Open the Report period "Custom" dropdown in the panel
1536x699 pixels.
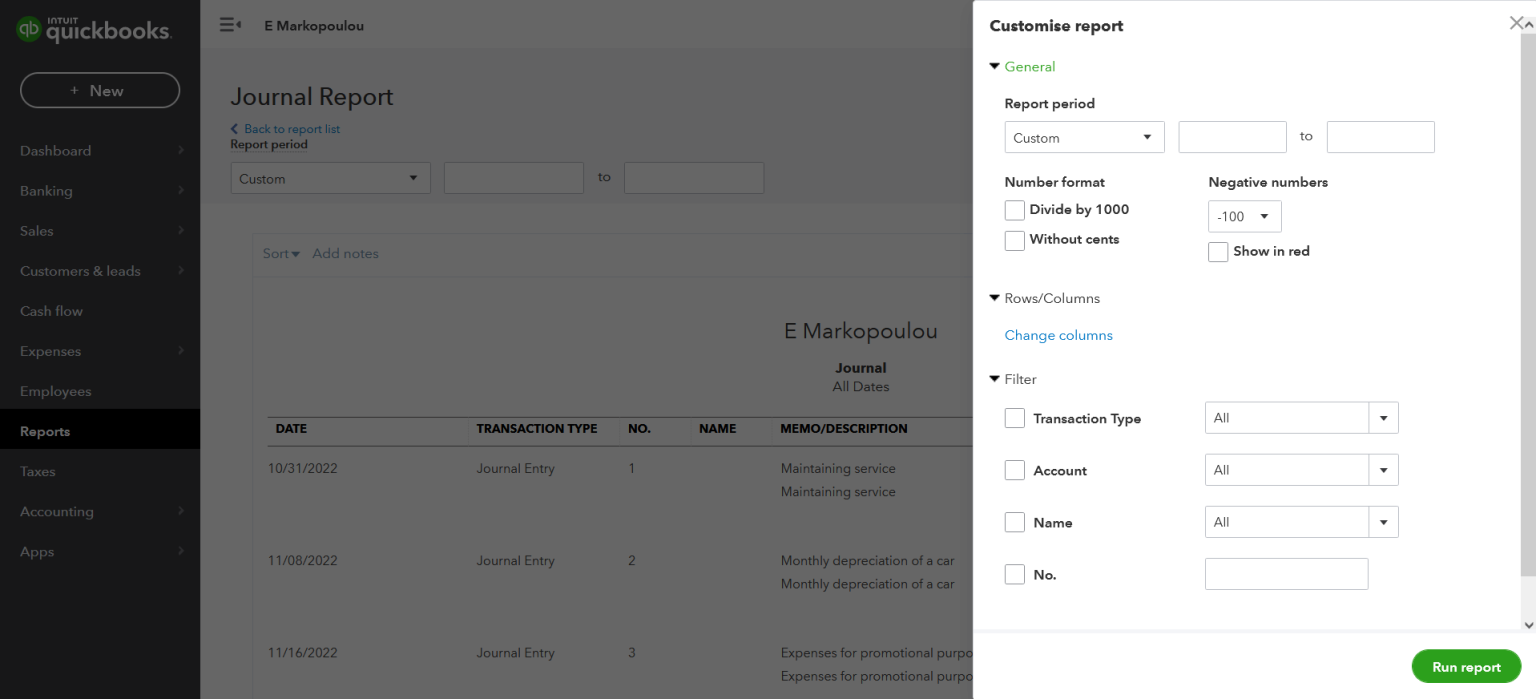pyautogui.click(x=1084, y=137)
